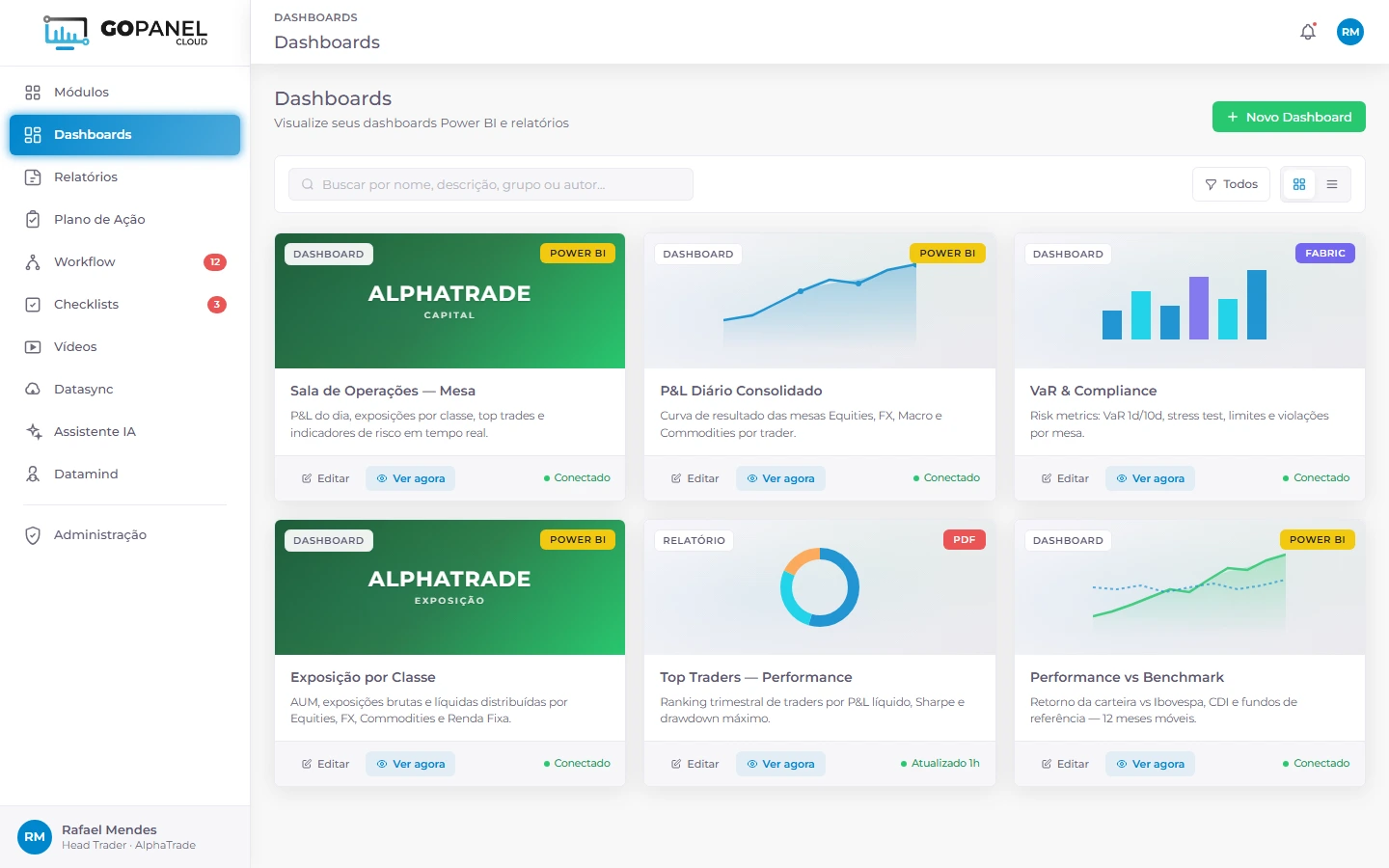Click the Datasync cloud icon
The width and height of the screenshot is (1389, 868).
click(x=33, y=390)
